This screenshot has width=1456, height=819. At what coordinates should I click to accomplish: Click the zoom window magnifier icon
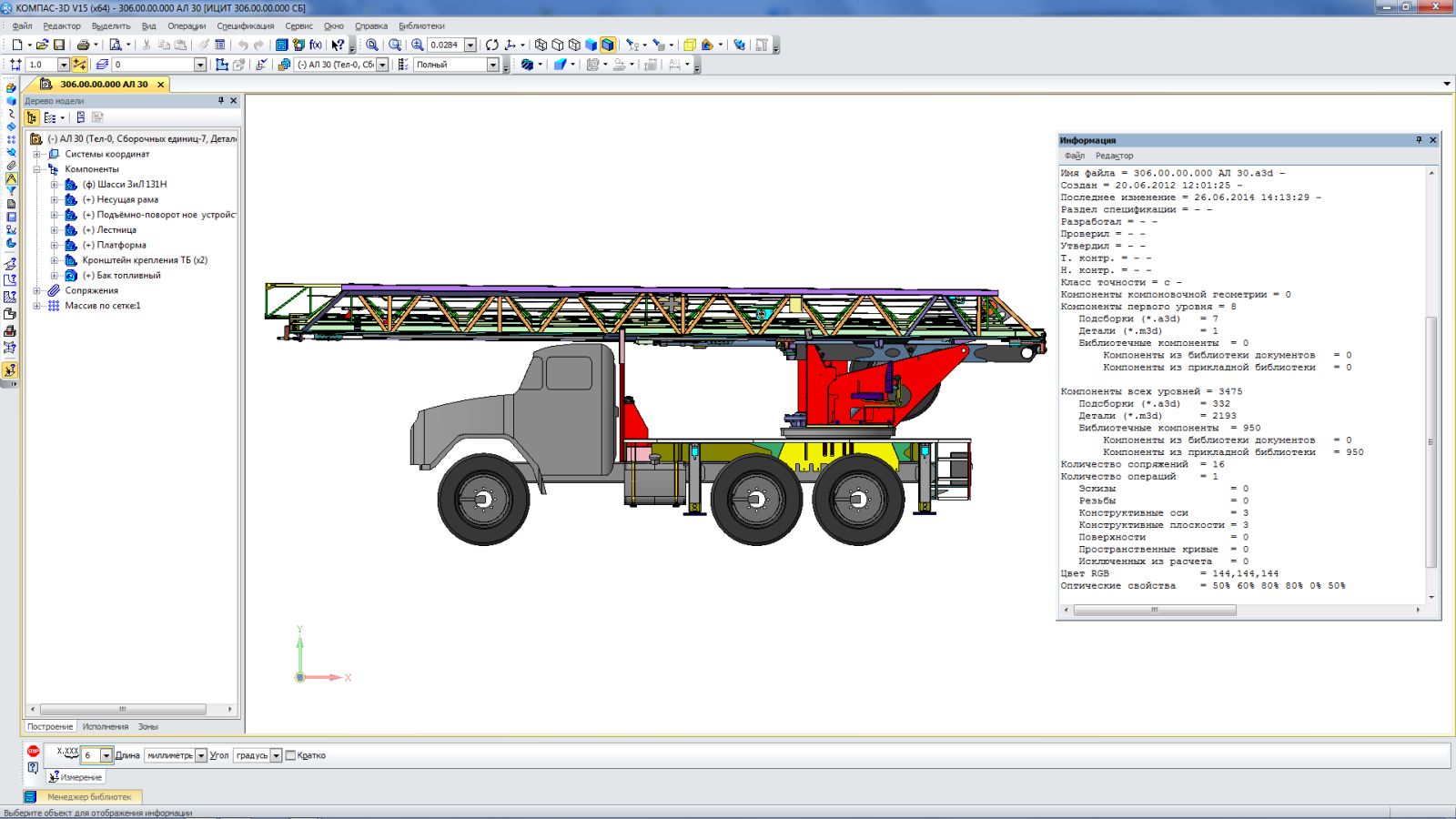[395, 45]
